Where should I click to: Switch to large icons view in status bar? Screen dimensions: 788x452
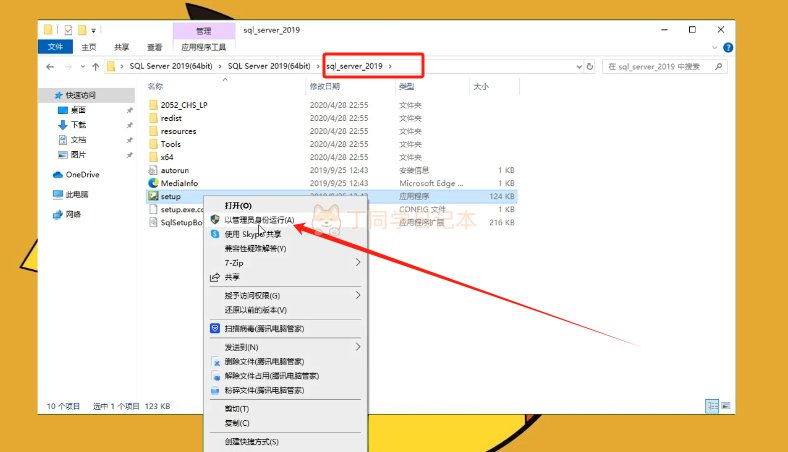point(725,406)
